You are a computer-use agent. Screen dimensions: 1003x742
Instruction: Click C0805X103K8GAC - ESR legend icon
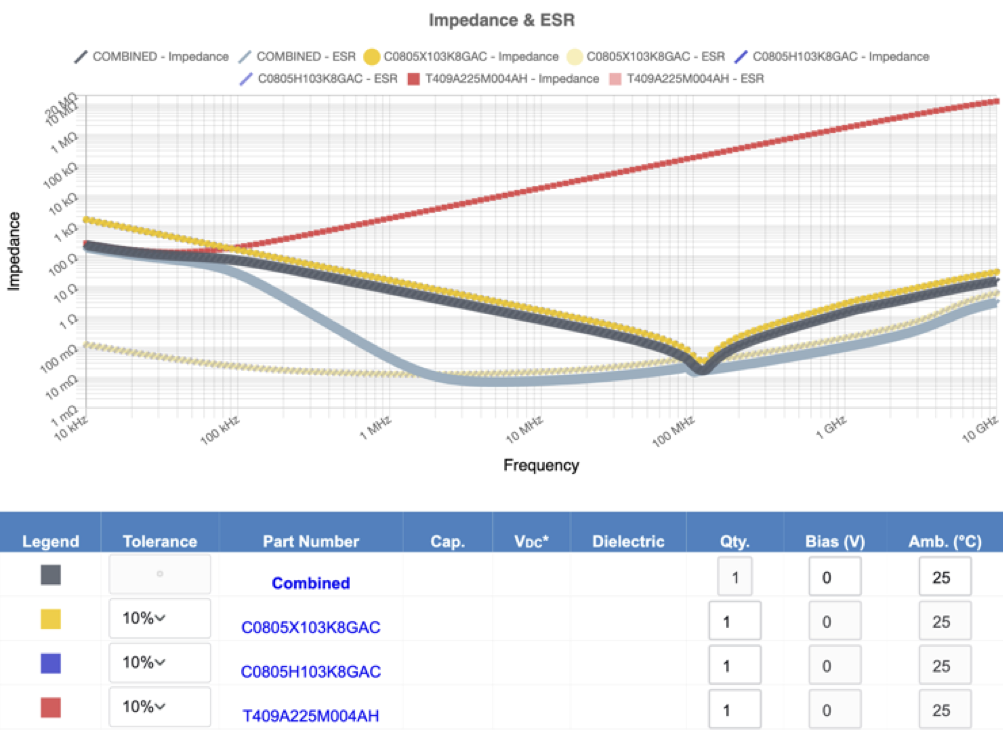click(577, 57)
